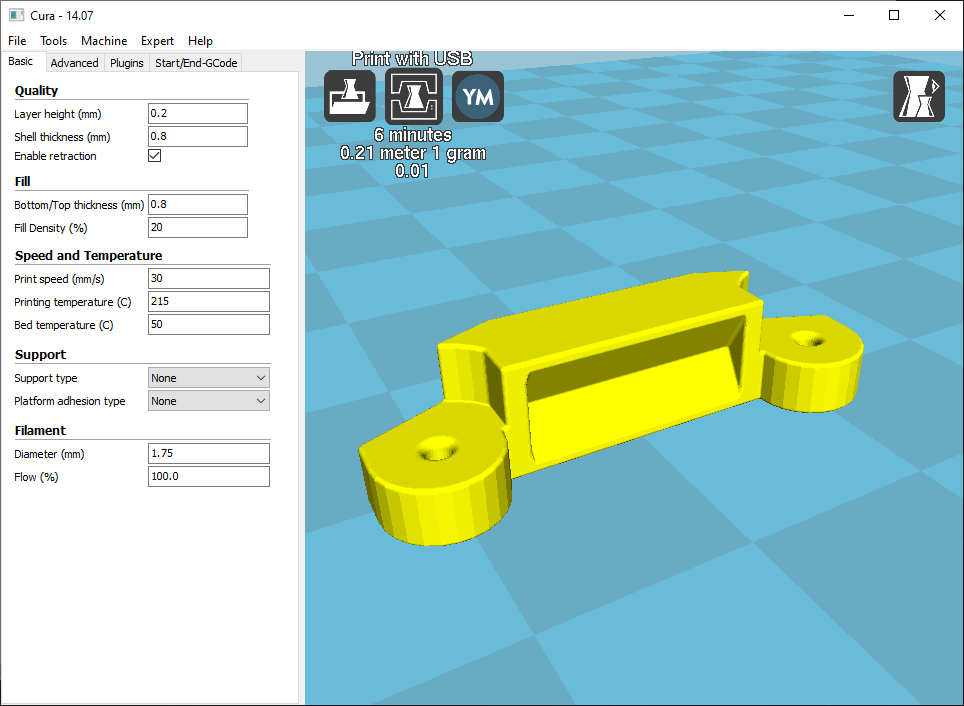
Task: Click the 'Print with USB' tooltip text
Action: click(412, 58)
